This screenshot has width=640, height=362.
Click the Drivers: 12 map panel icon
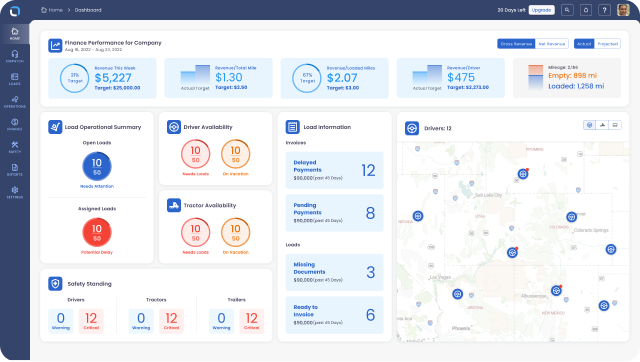[412, 128]
